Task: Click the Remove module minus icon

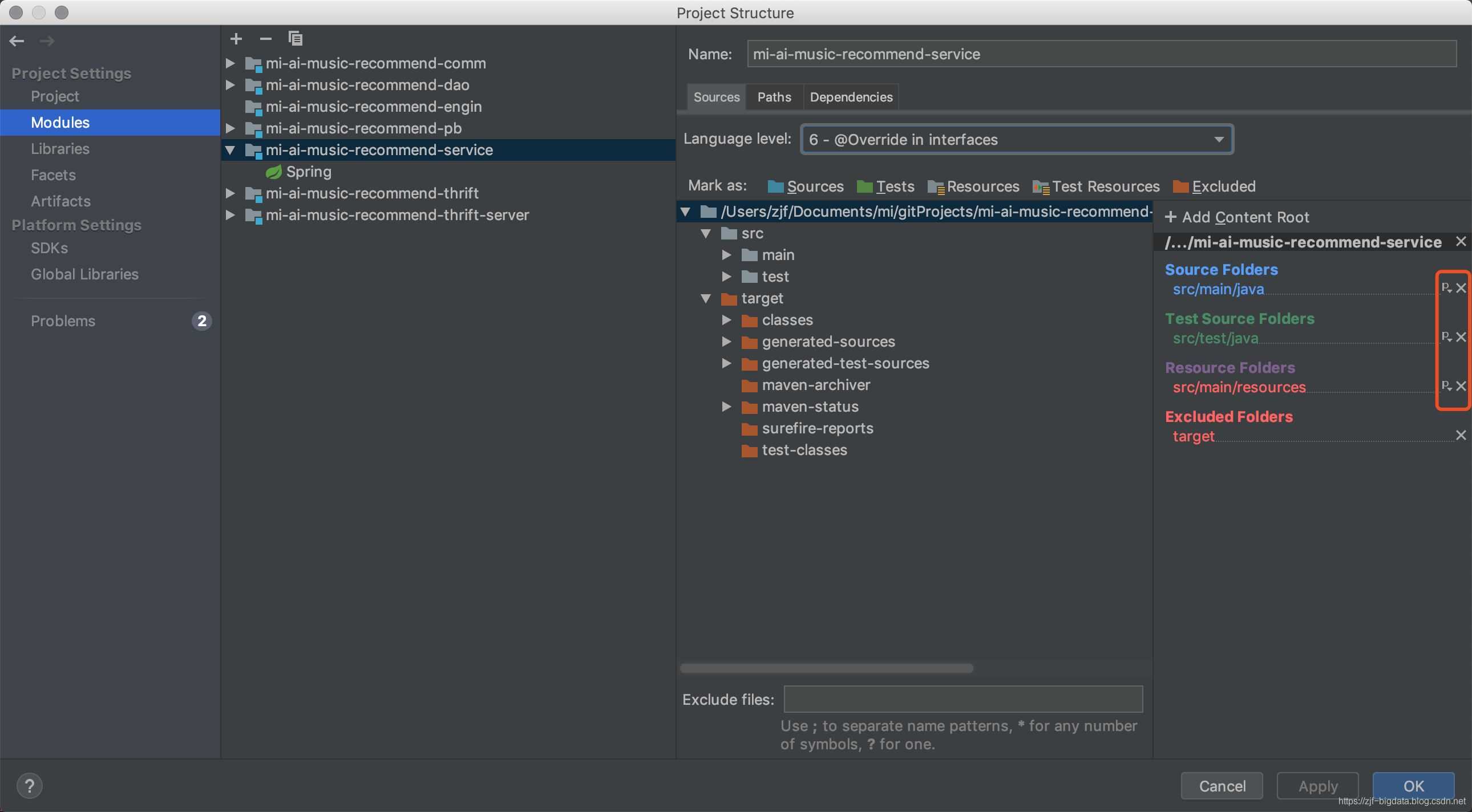Action: tap(265, 38)
